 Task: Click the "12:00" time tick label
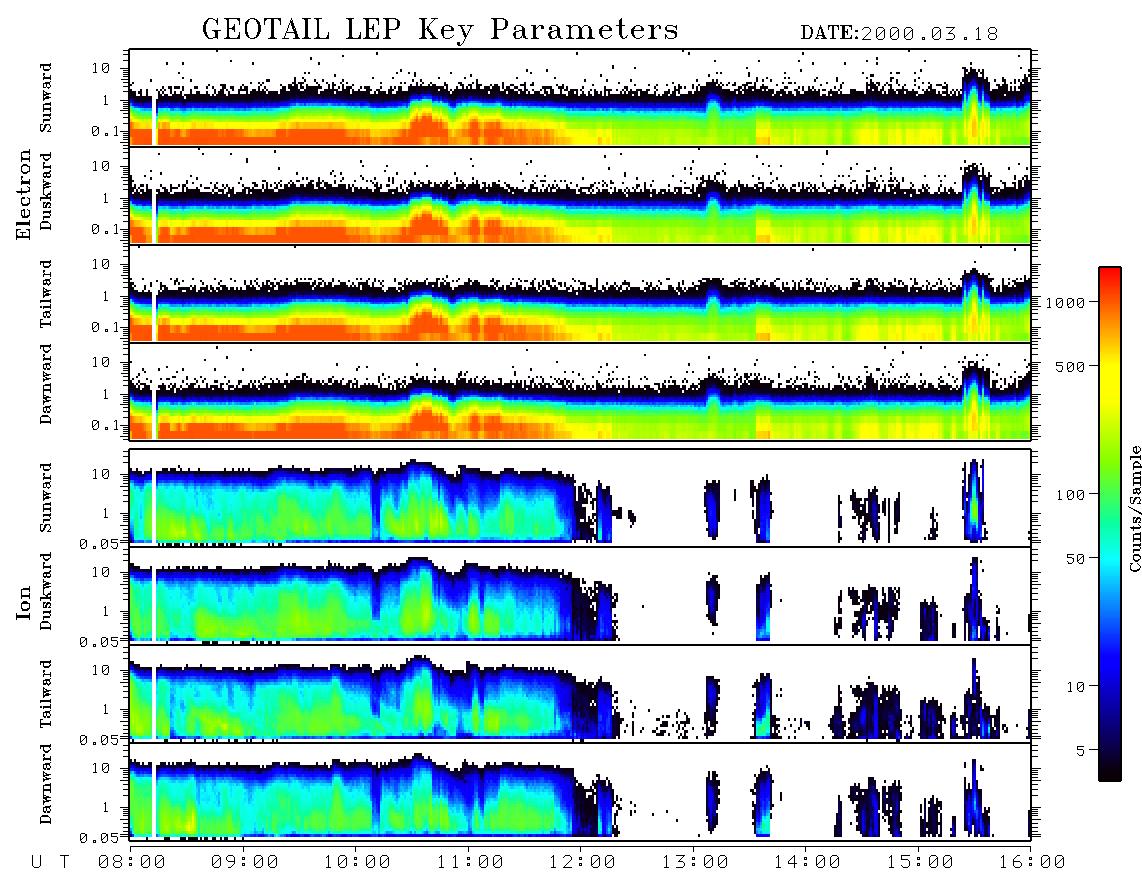583,862
